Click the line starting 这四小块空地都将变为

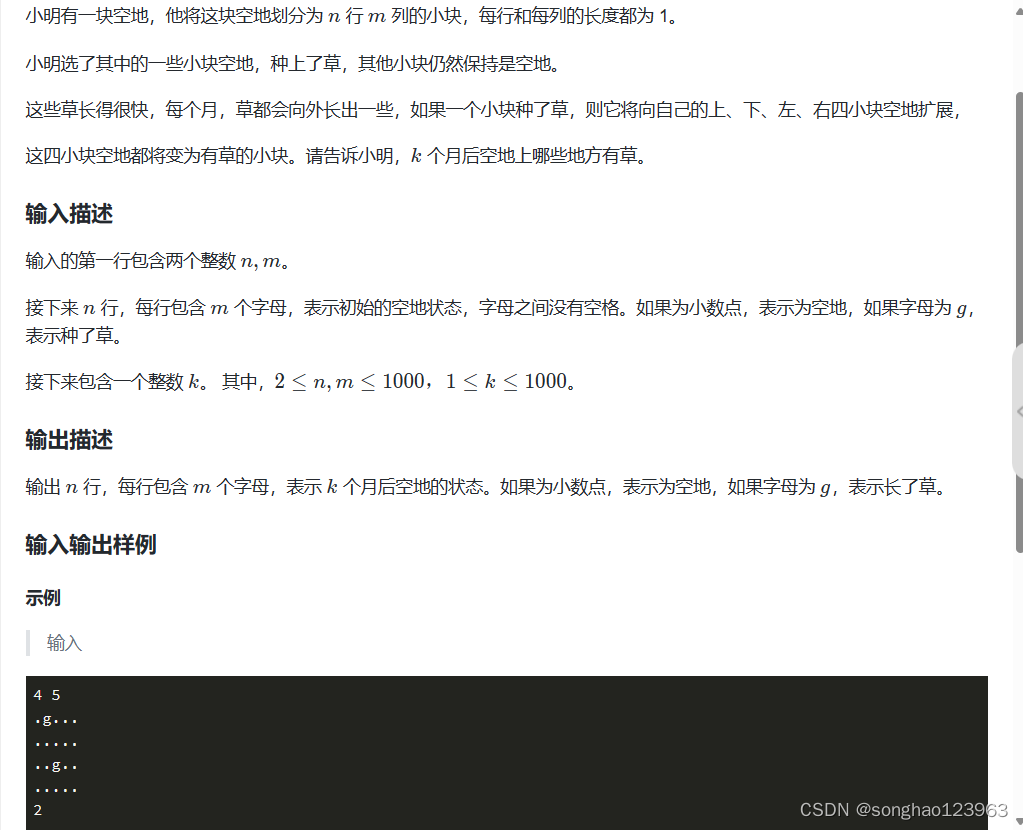click(336, 157)
